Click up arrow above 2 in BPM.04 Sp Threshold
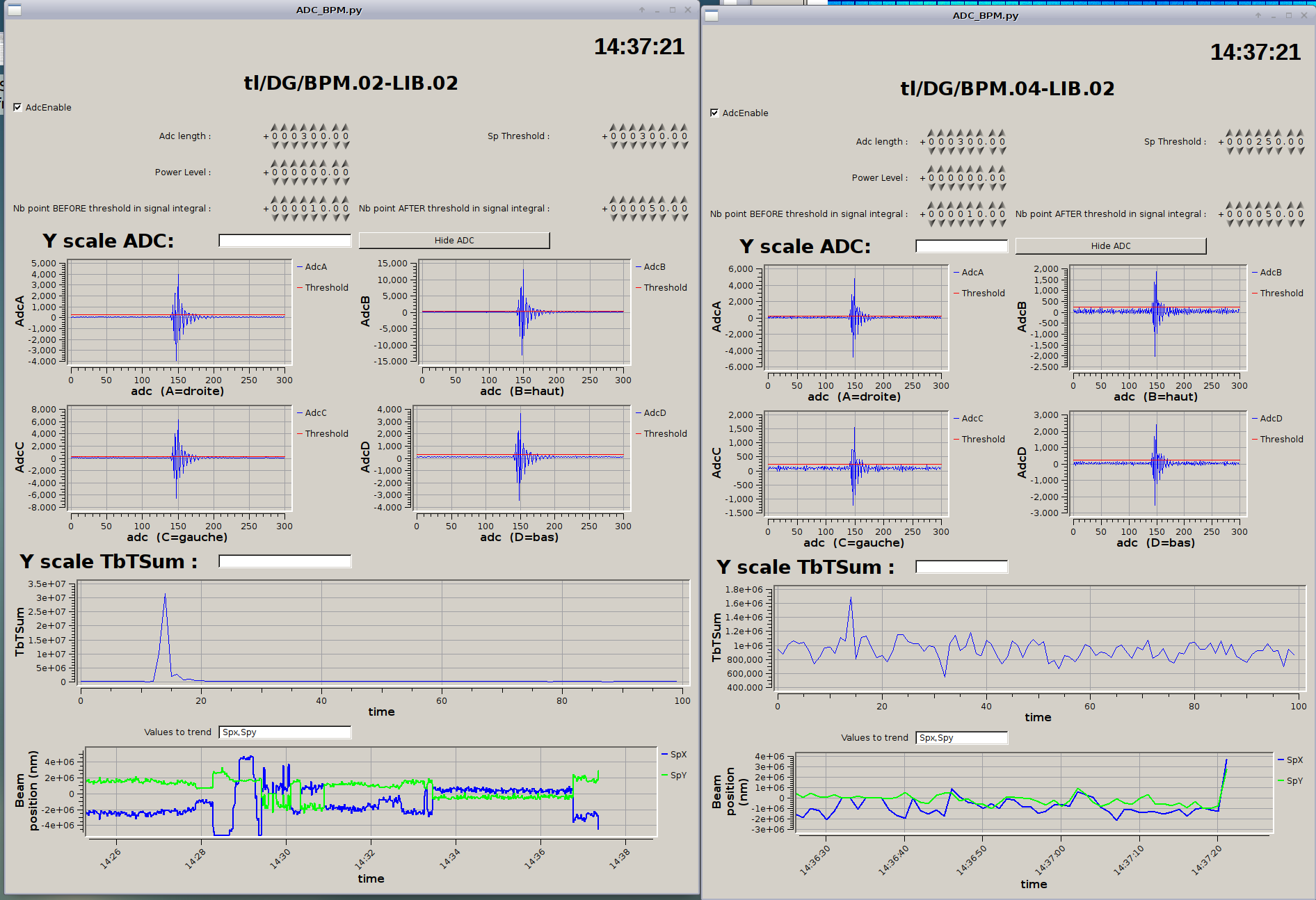The width and height of the screenshot is (1316, 900). tap(1259, 133)
